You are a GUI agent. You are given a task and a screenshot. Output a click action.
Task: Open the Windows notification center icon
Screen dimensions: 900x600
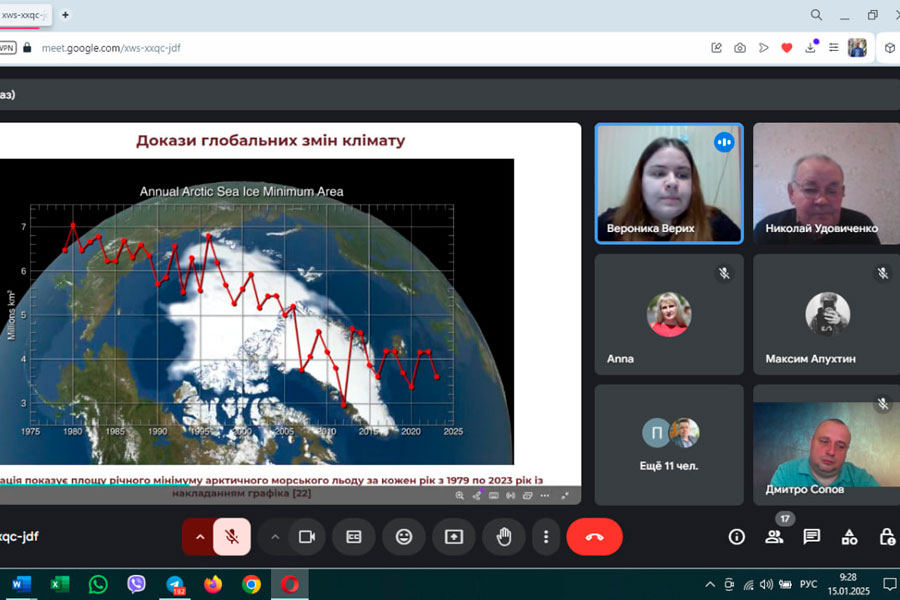tap(890, 584)
